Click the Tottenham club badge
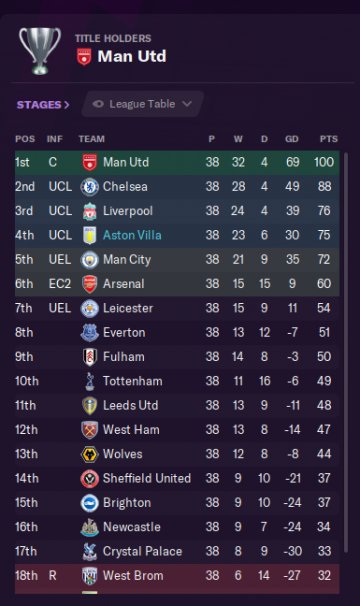Image resolution: width=360 pixels, height=606 pixels. 89,381
